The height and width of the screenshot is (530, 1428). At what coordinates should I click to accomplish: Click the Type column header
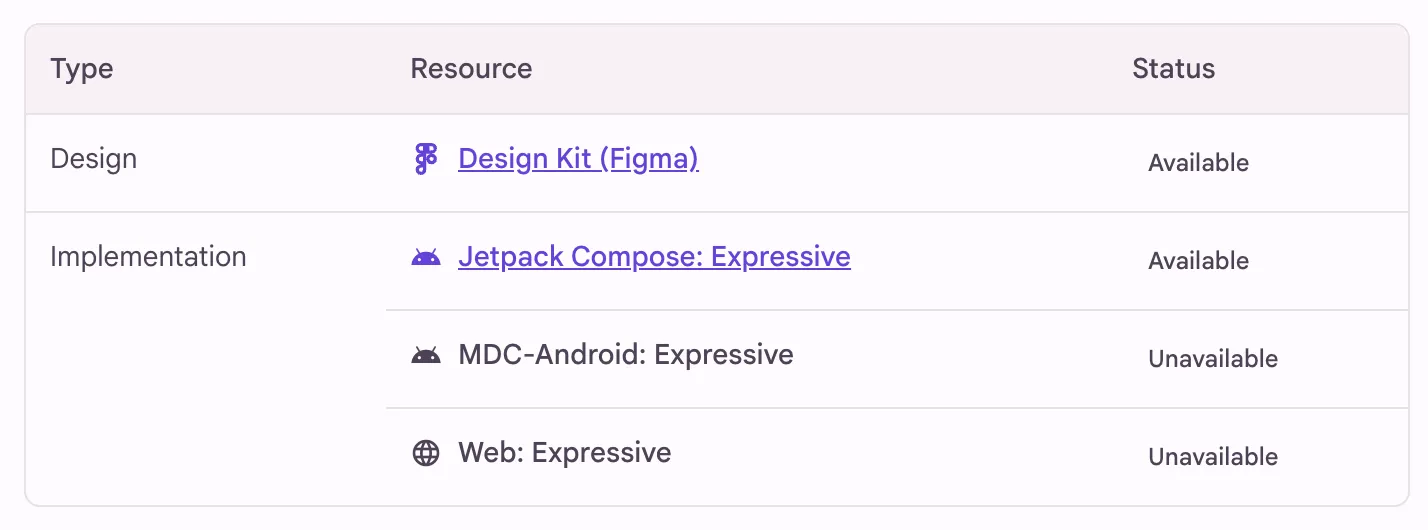click(x=82, y=69)
